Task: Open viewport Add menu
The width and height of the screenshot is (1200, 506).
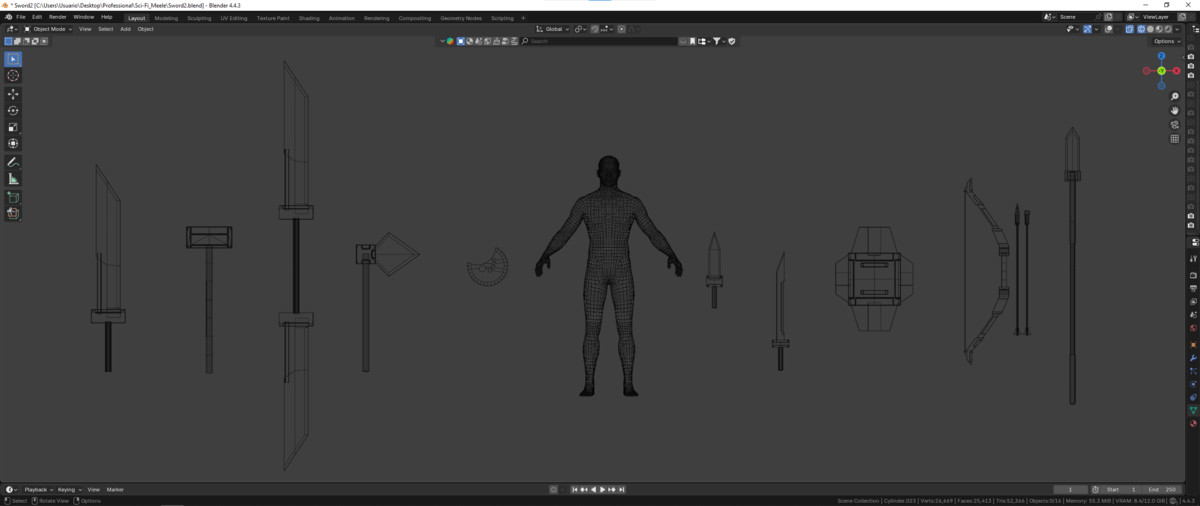Action: point(125,29)
